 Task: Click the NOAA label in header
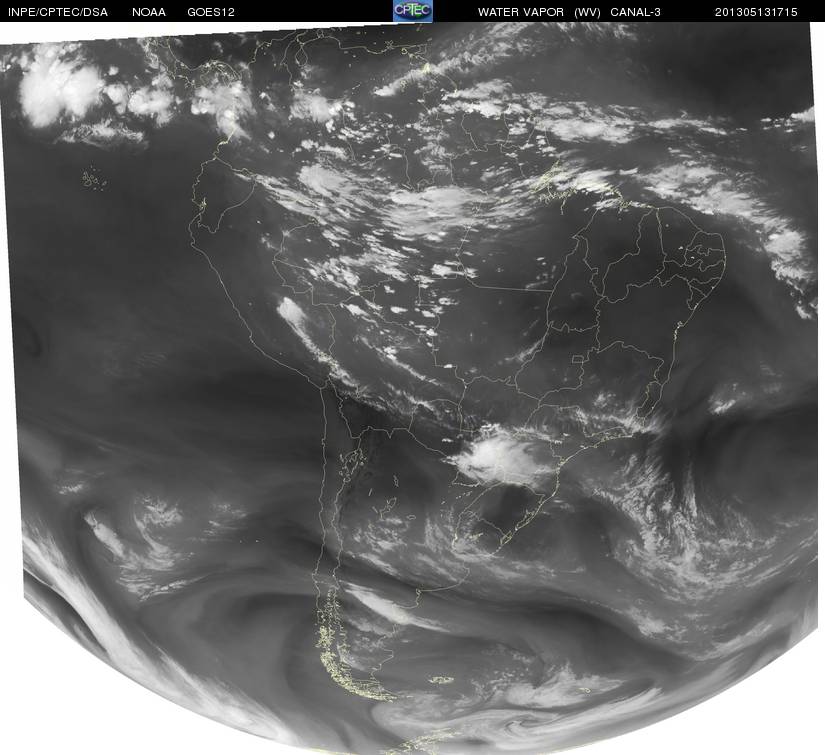click(x=149, y=12)
